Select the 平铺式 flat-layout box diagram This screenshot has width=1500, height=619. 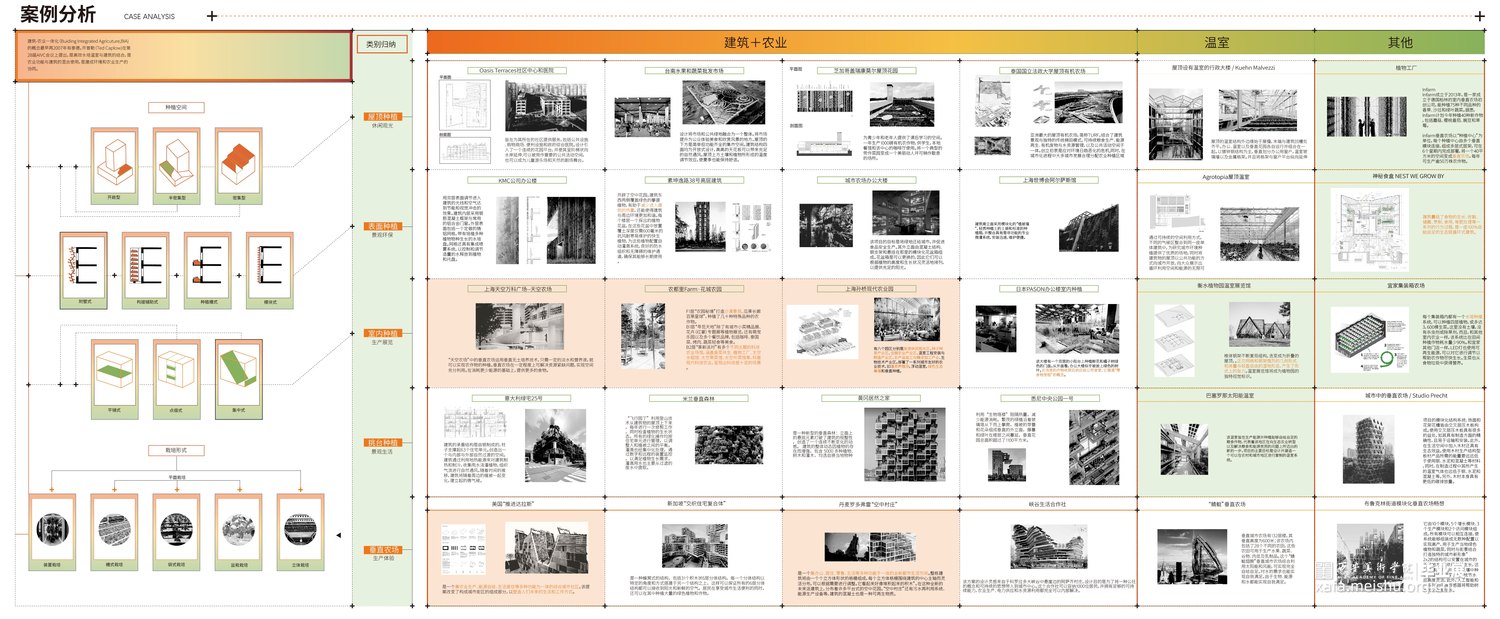(113, 370)
